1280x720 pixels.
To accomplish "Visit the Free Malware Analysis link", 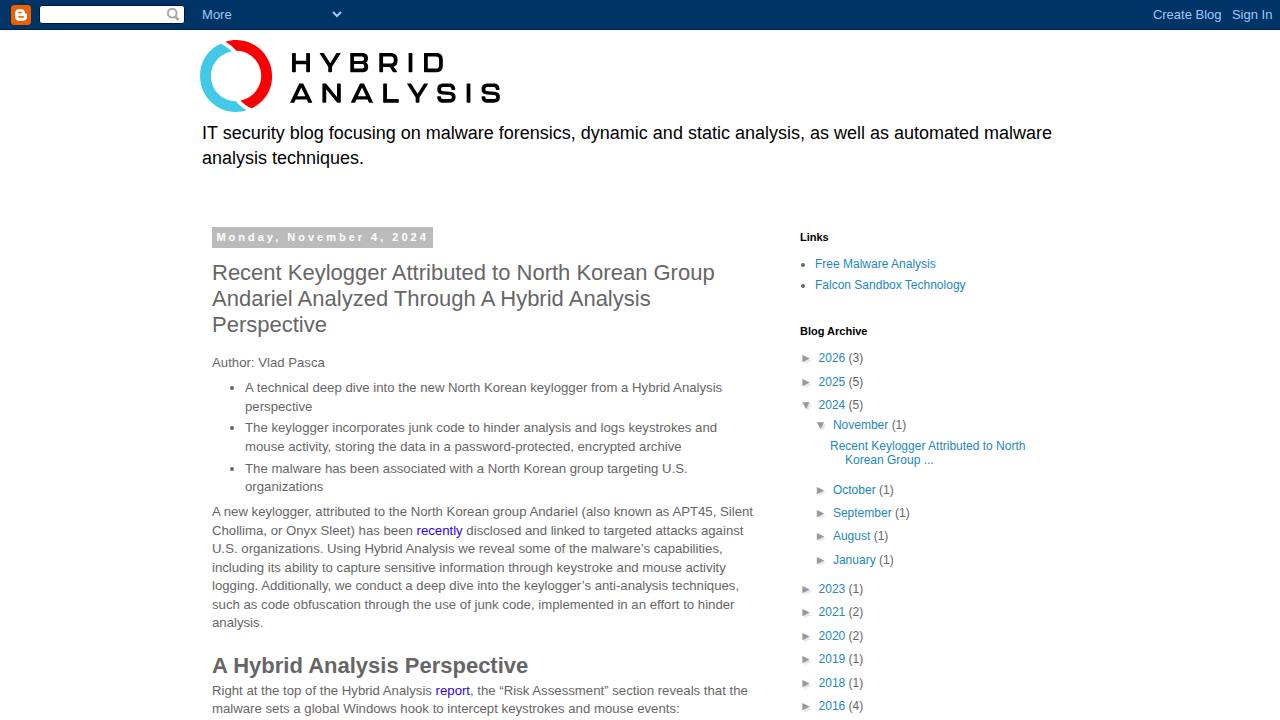I will coord(875,264).
